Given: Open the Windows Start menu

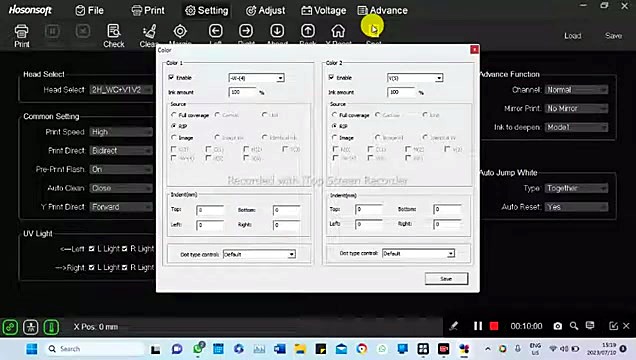Looking at the screenshot, I should click(32, 349).
